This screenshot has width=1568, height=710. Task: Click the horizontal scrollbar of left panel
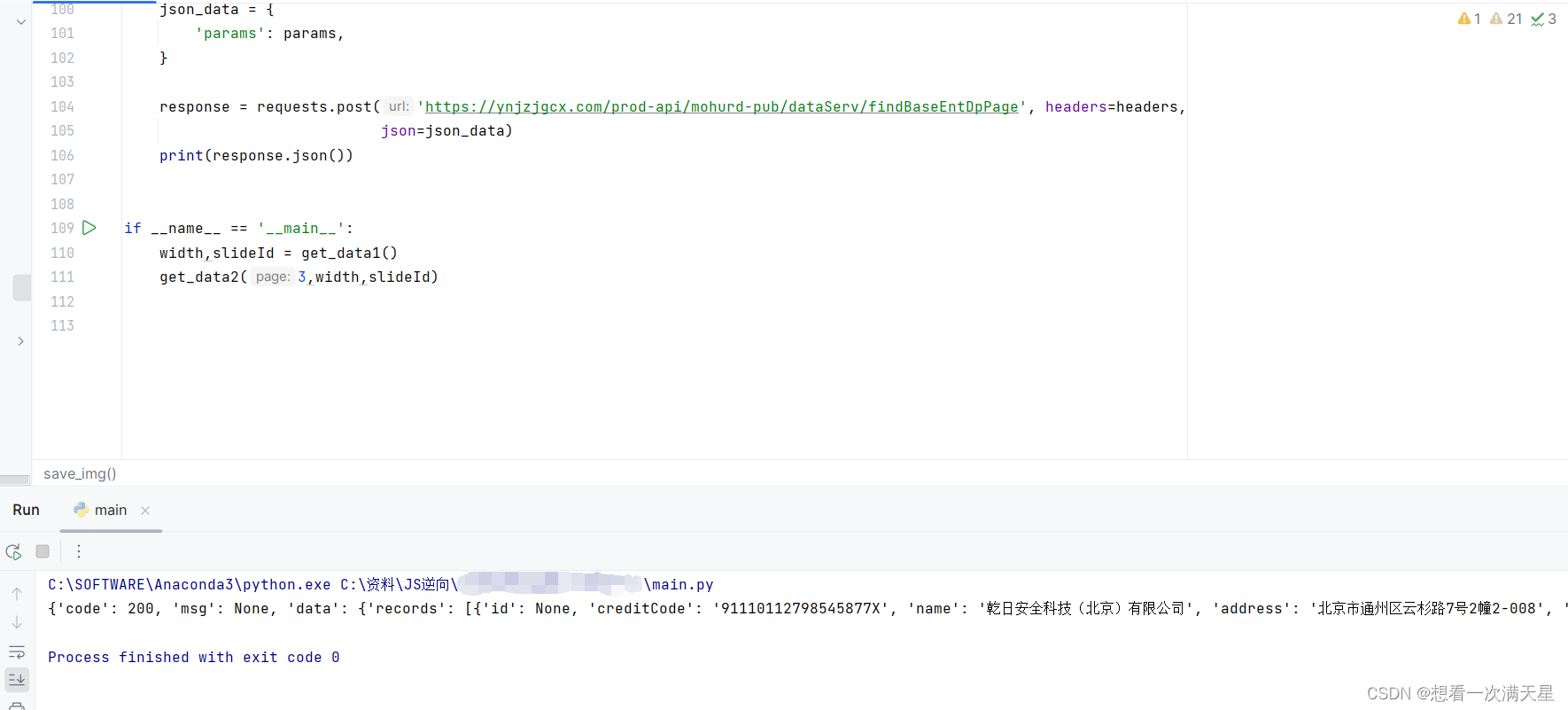pyautogui.click(x=15, y=480)
